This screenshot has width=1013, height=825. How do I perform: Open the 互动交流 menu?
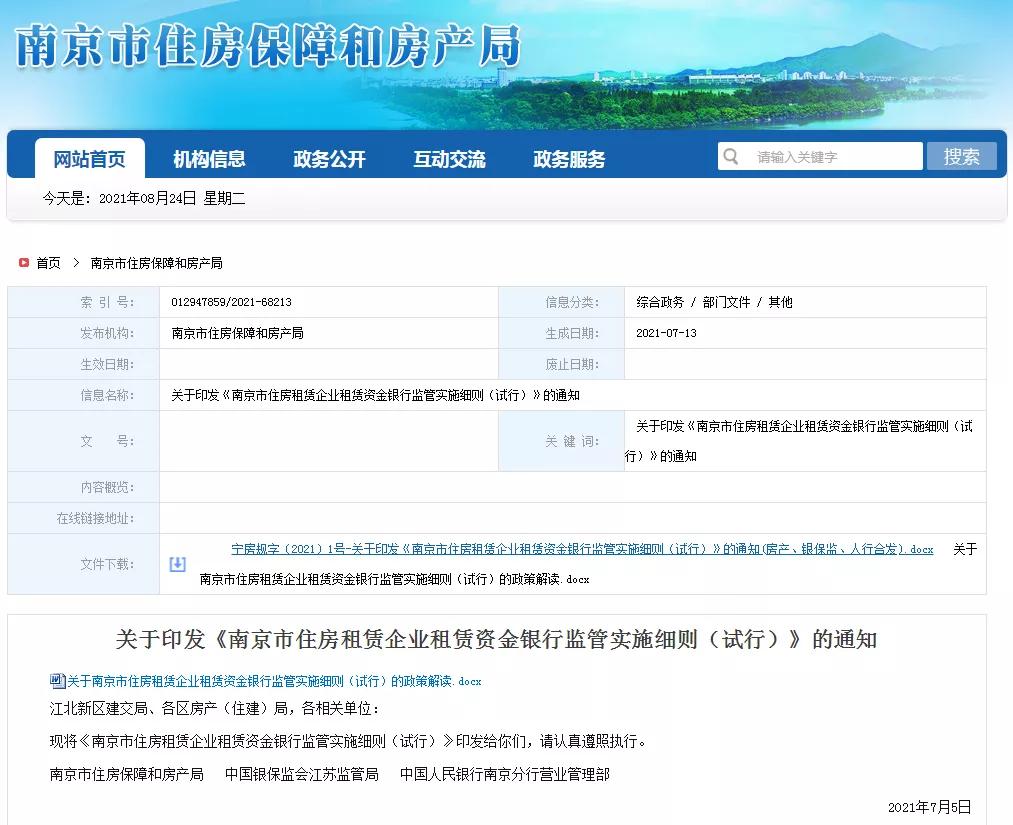[x=449, y=156]
